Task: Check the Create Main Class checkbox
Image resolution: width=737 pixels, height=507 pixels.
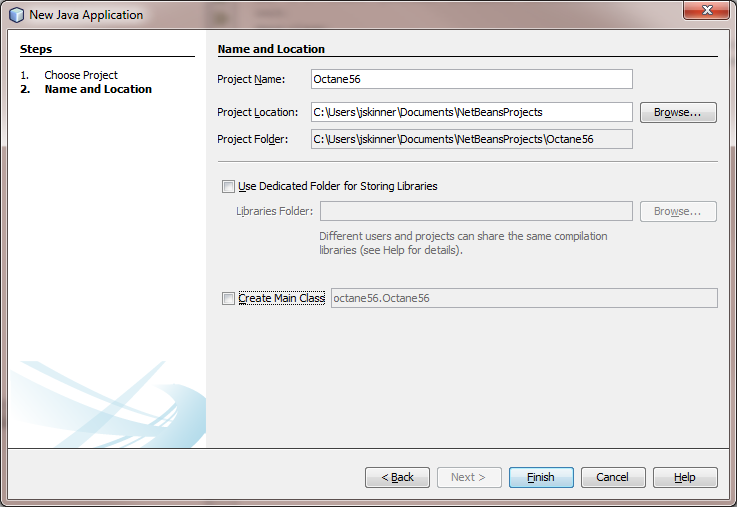Action: pos(228,298)
